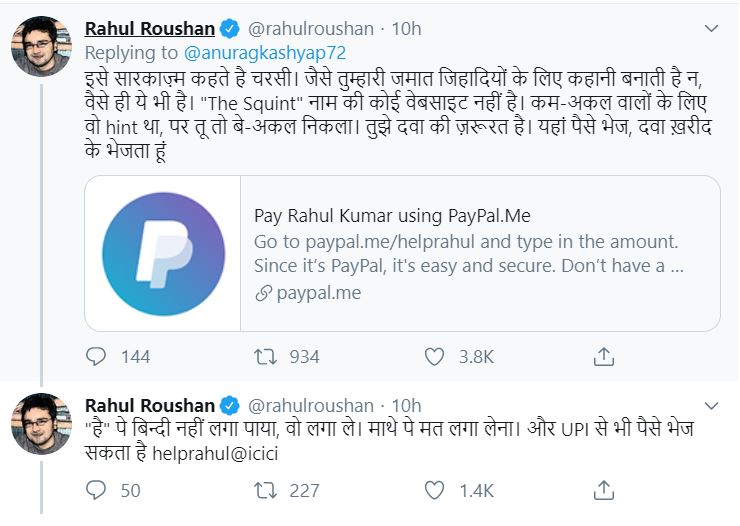Expand the second tweet's options chevron

click(x=712, y=405)
